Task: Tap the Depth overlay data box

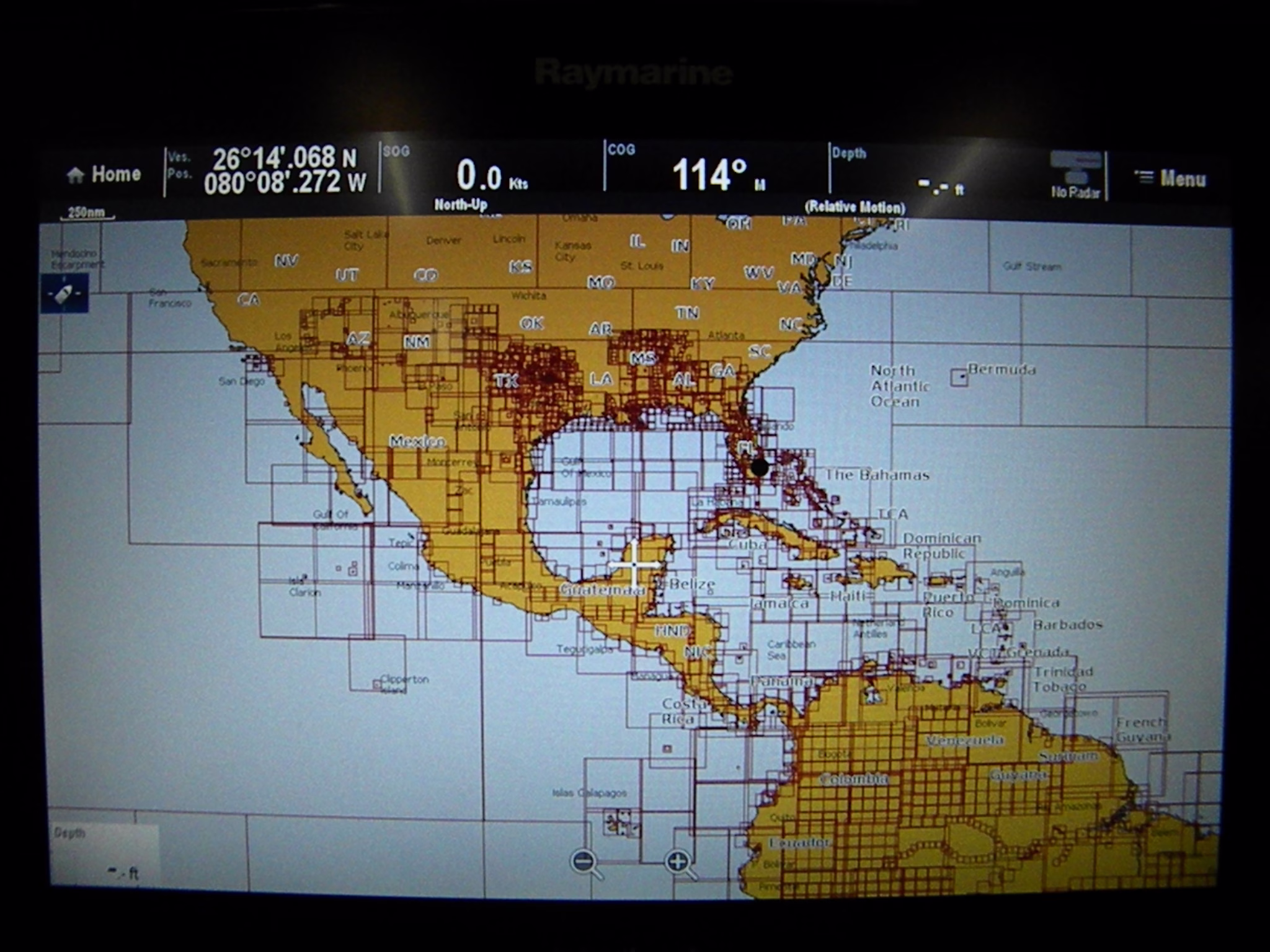Action: click(x=104, y=854)
